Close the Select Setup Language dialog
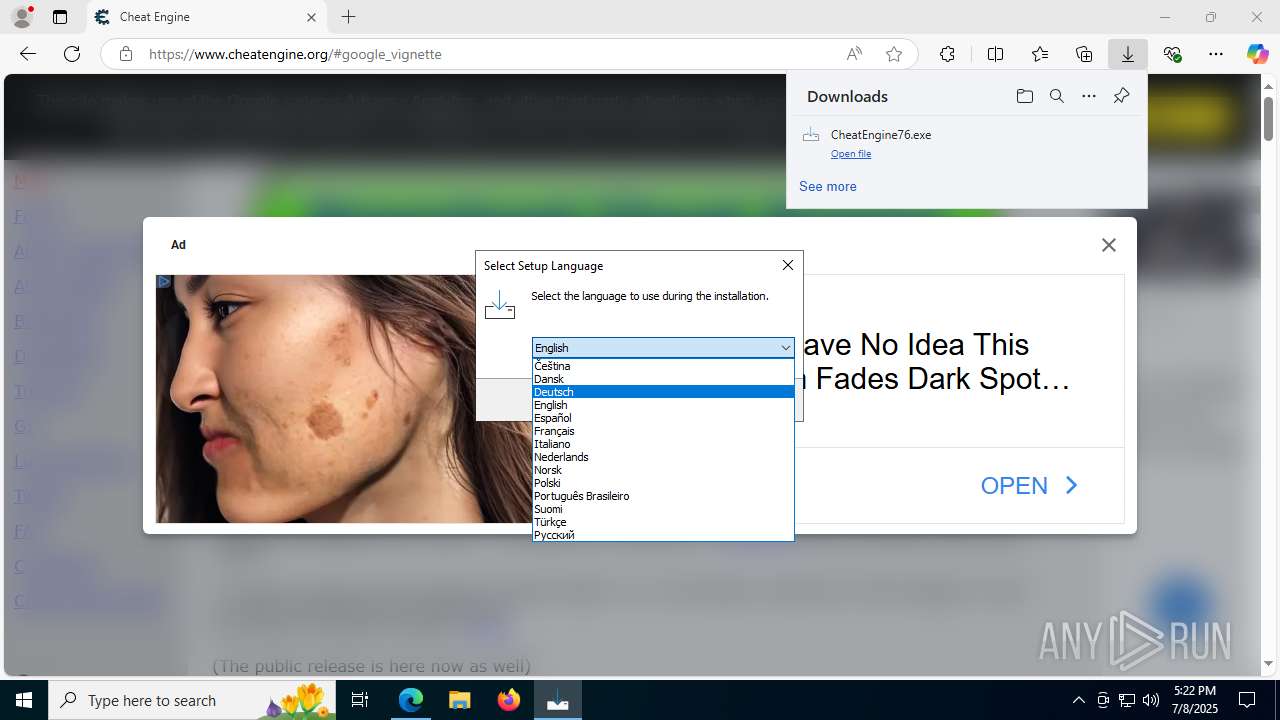Screen dimensions: 1280x720 tap(788, 265)
